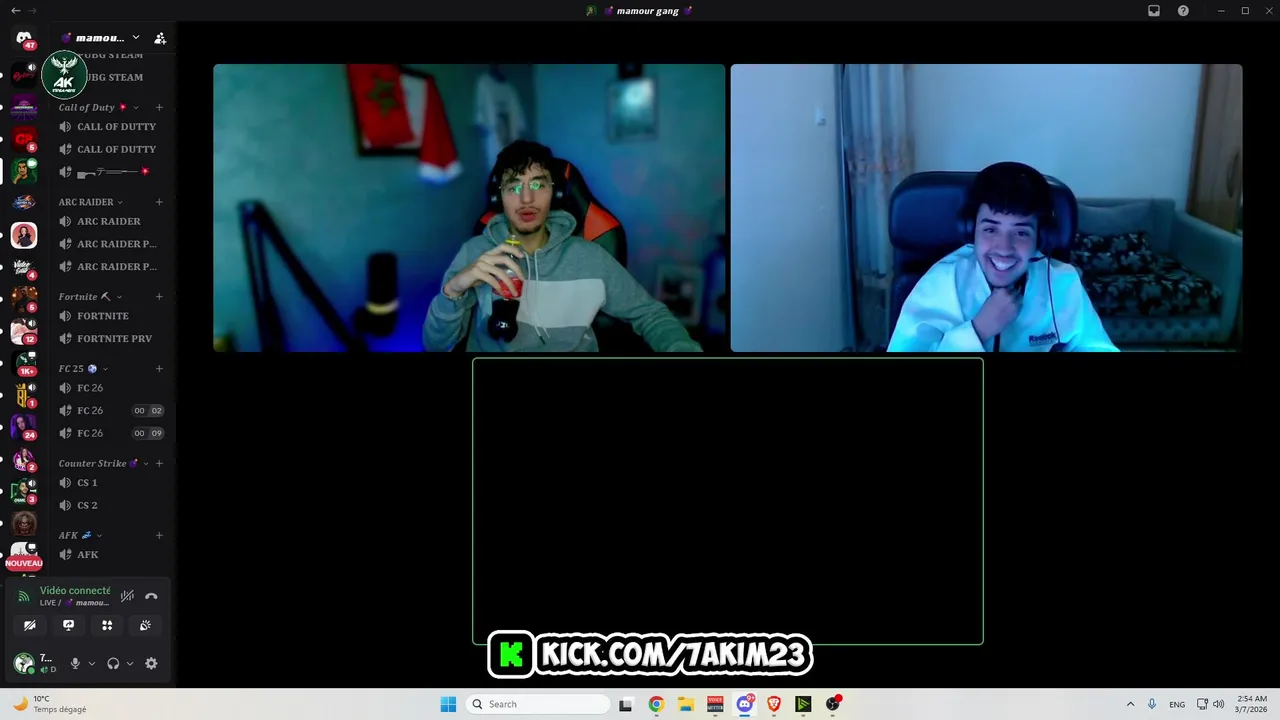
Task: Open the weather widget Temps dégagé
Action: [50, 704]
